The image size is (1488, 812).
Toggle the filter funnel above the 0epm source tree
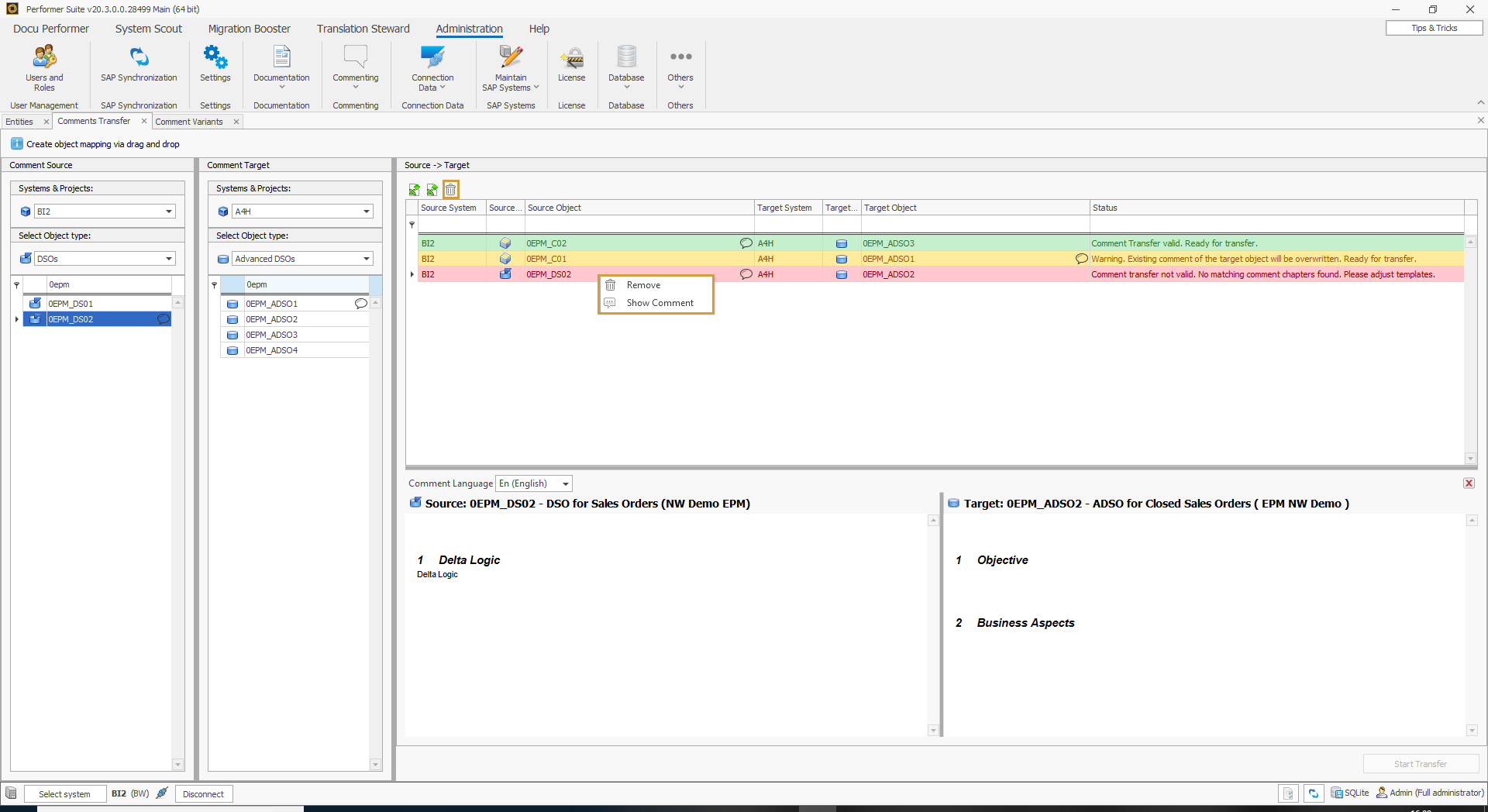pos(16,284)
